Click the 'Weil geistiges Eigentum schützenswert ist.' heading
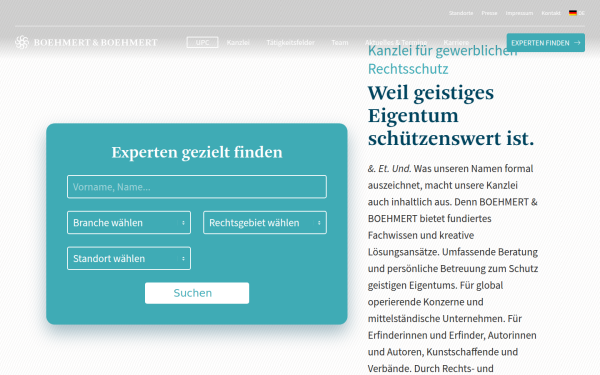600x375 pixels. point(451,116)
